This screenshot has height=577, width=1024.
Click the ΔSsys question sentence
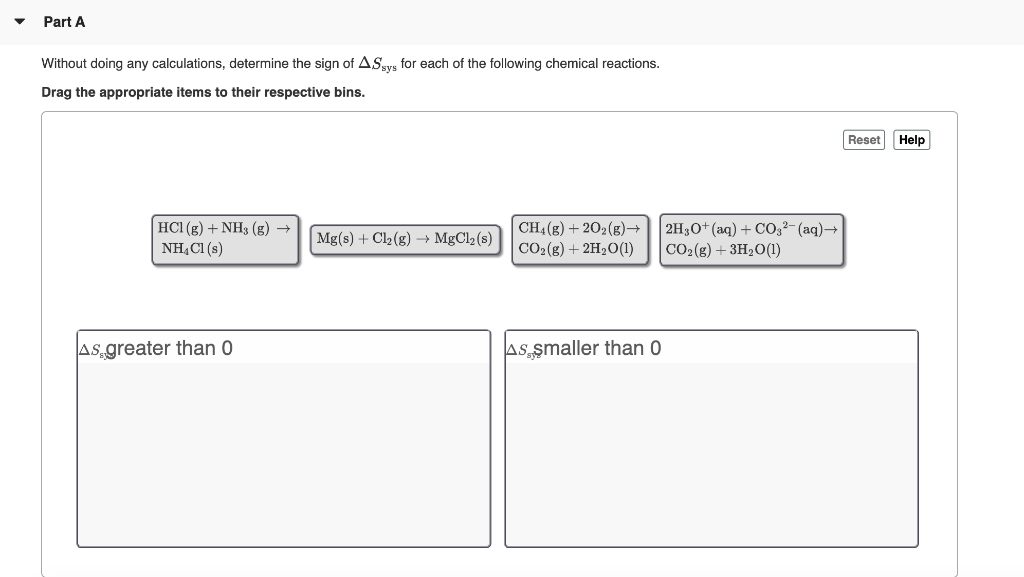pos(350,62)
